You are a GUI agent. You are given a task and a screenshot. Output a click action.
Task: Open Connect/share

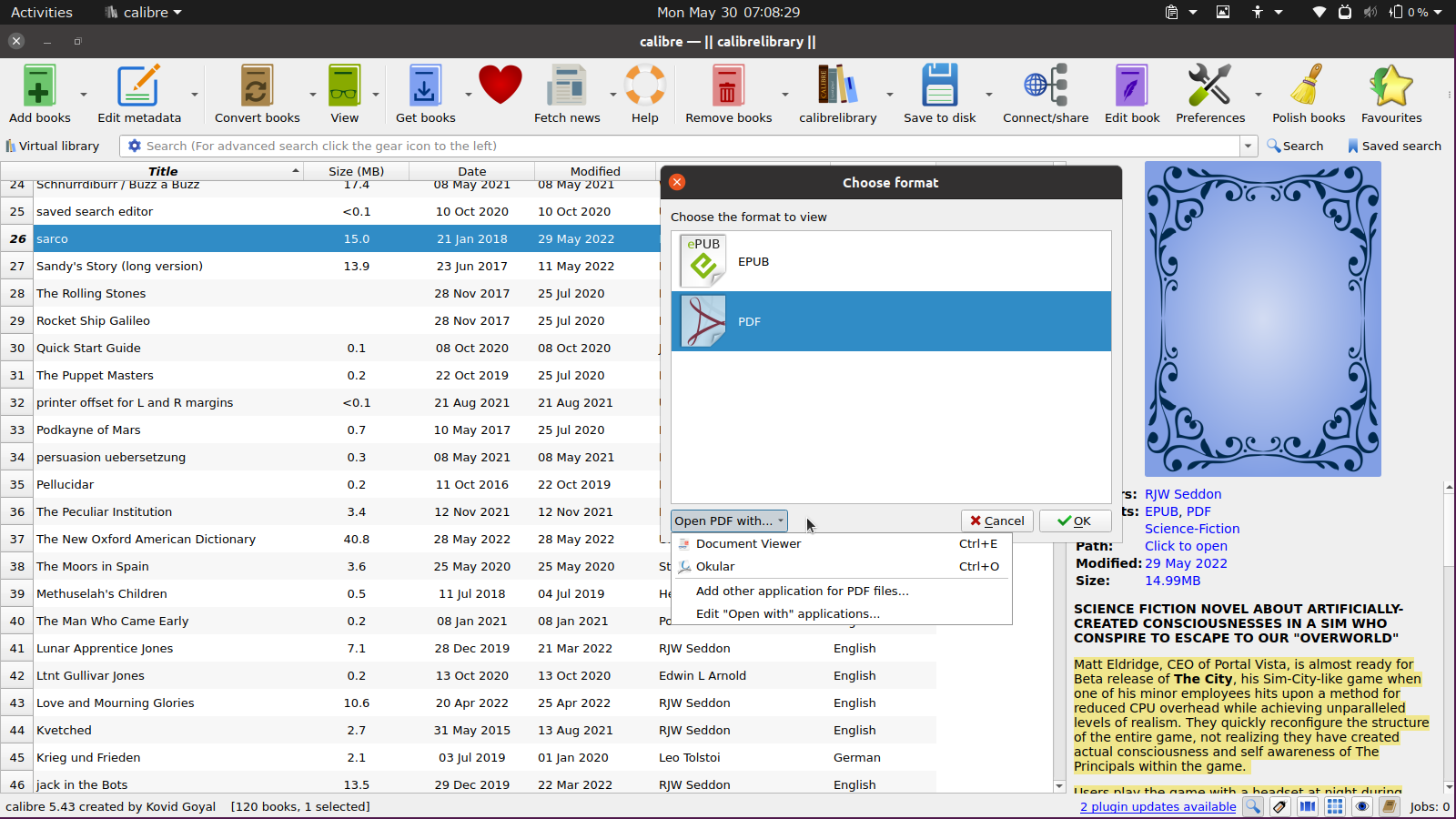(x=1046, y=86)
